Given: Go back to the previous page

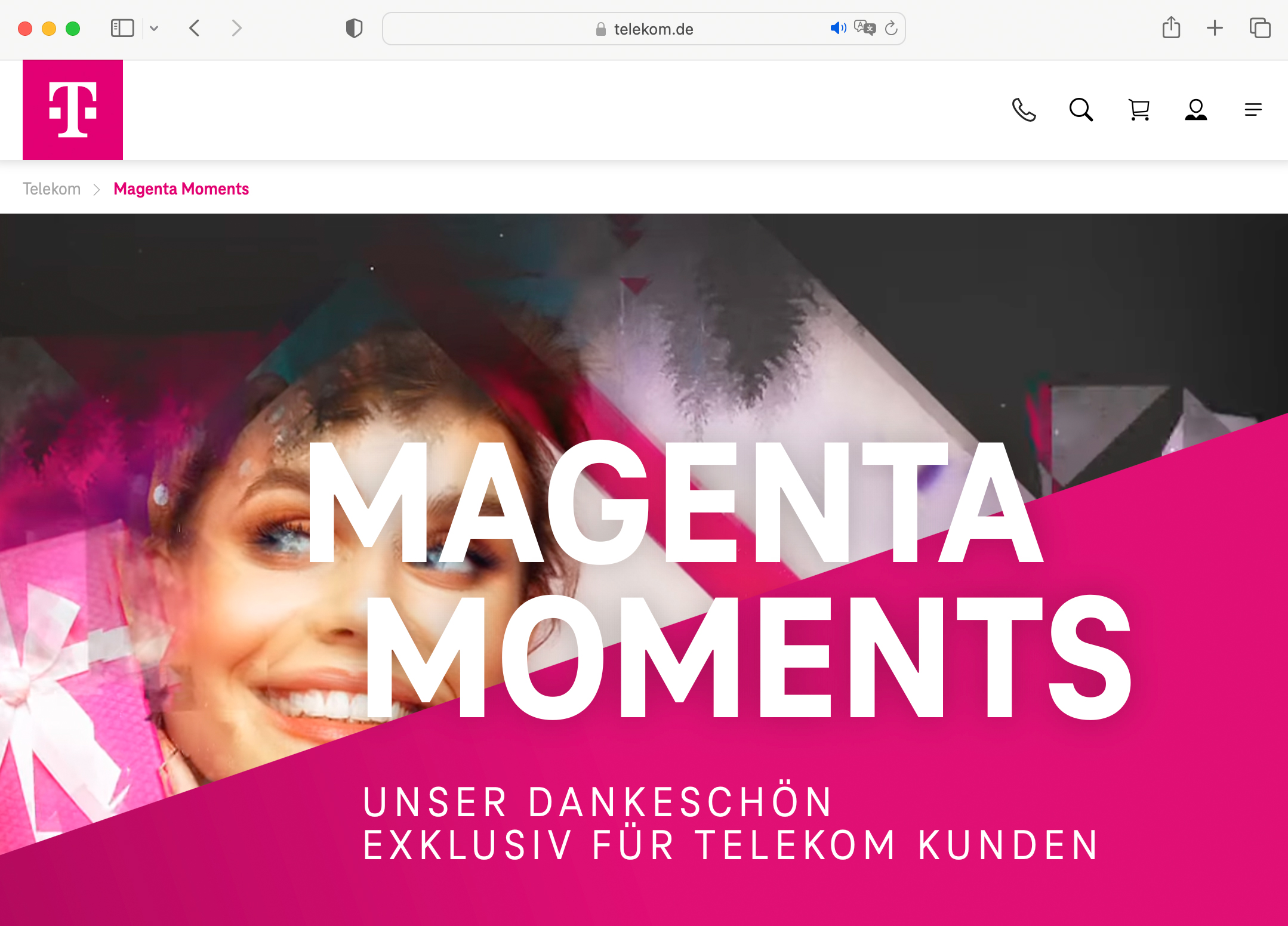Looking at the screenshot, I should 195,28.
